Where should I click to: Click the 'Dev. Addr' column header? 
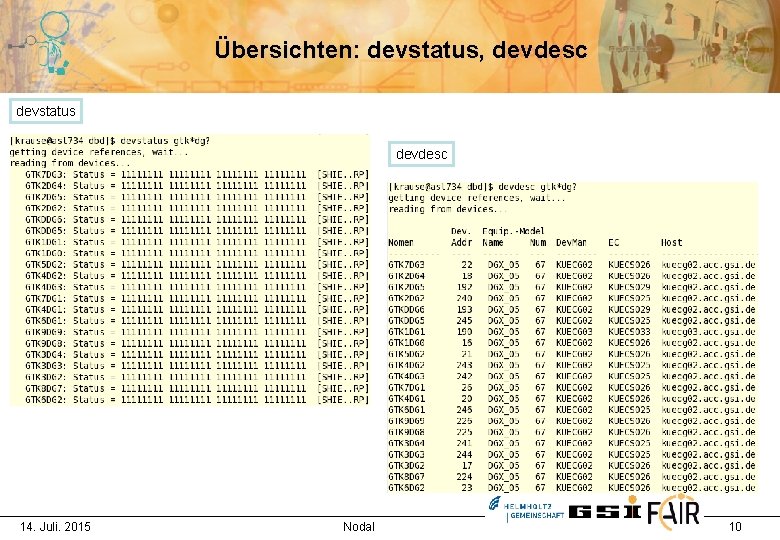tap(461, 237)
